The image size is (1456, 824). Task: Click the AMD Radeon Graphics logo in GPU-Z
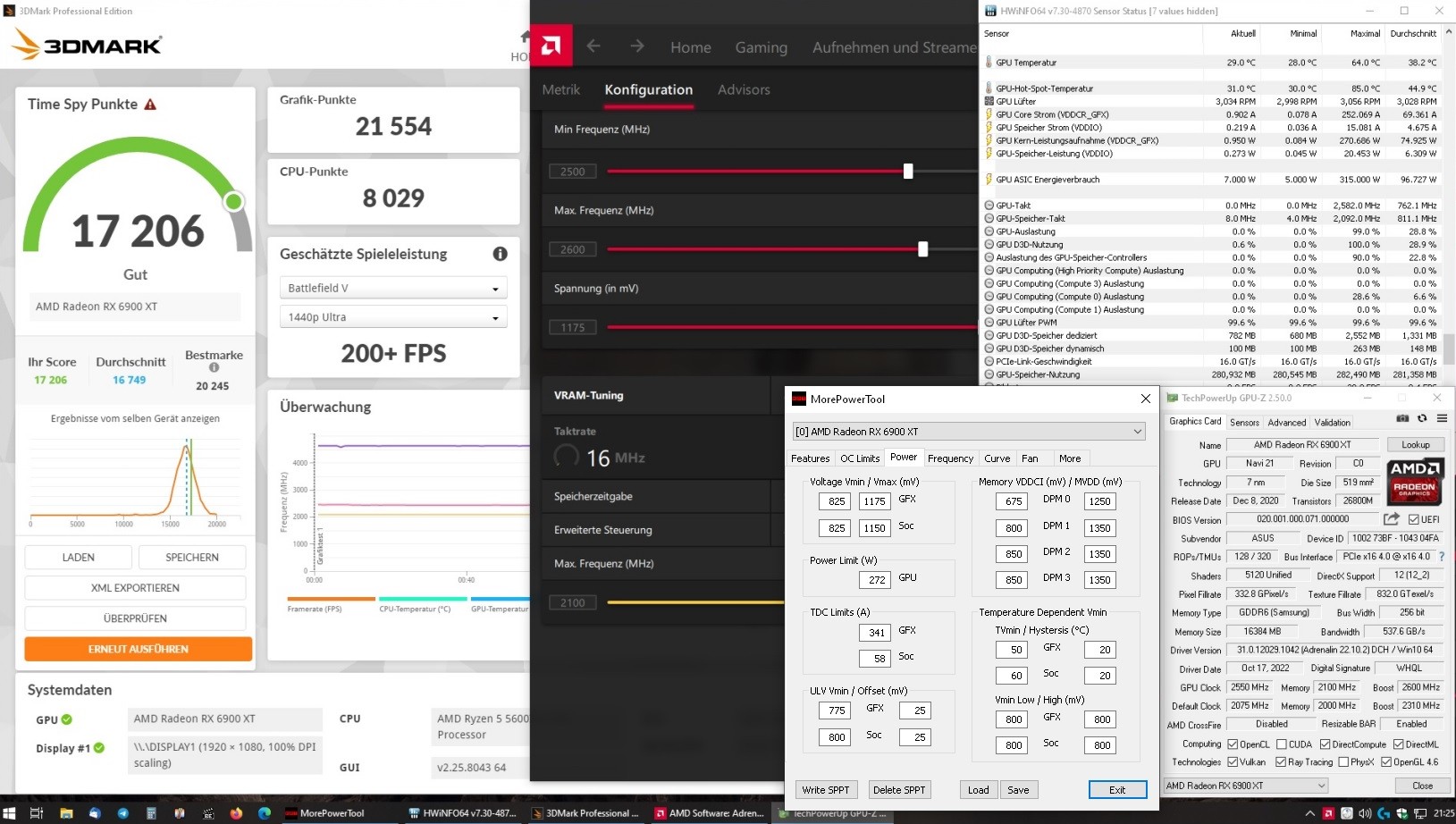pos(1415,483)
